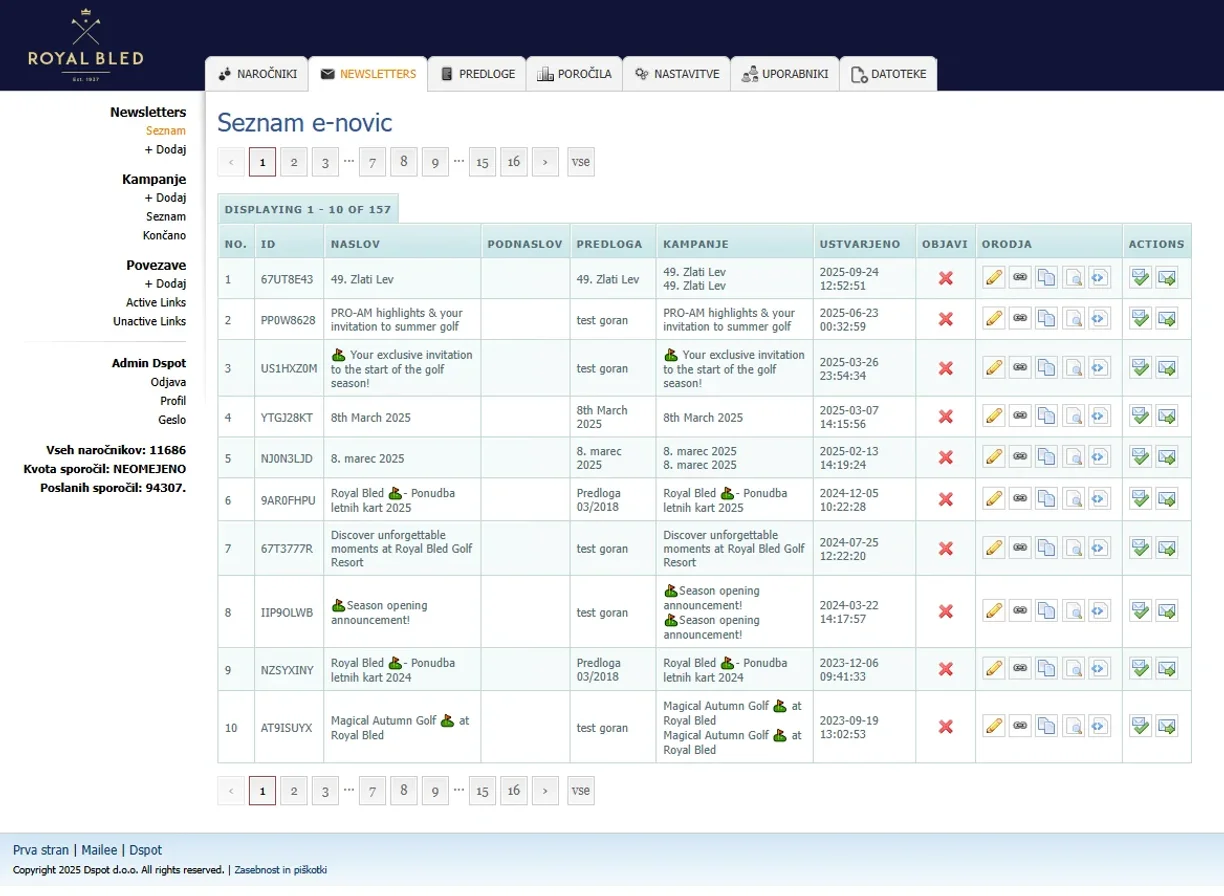Click the pencil edit icon for row AT9ISUYX

993,727
